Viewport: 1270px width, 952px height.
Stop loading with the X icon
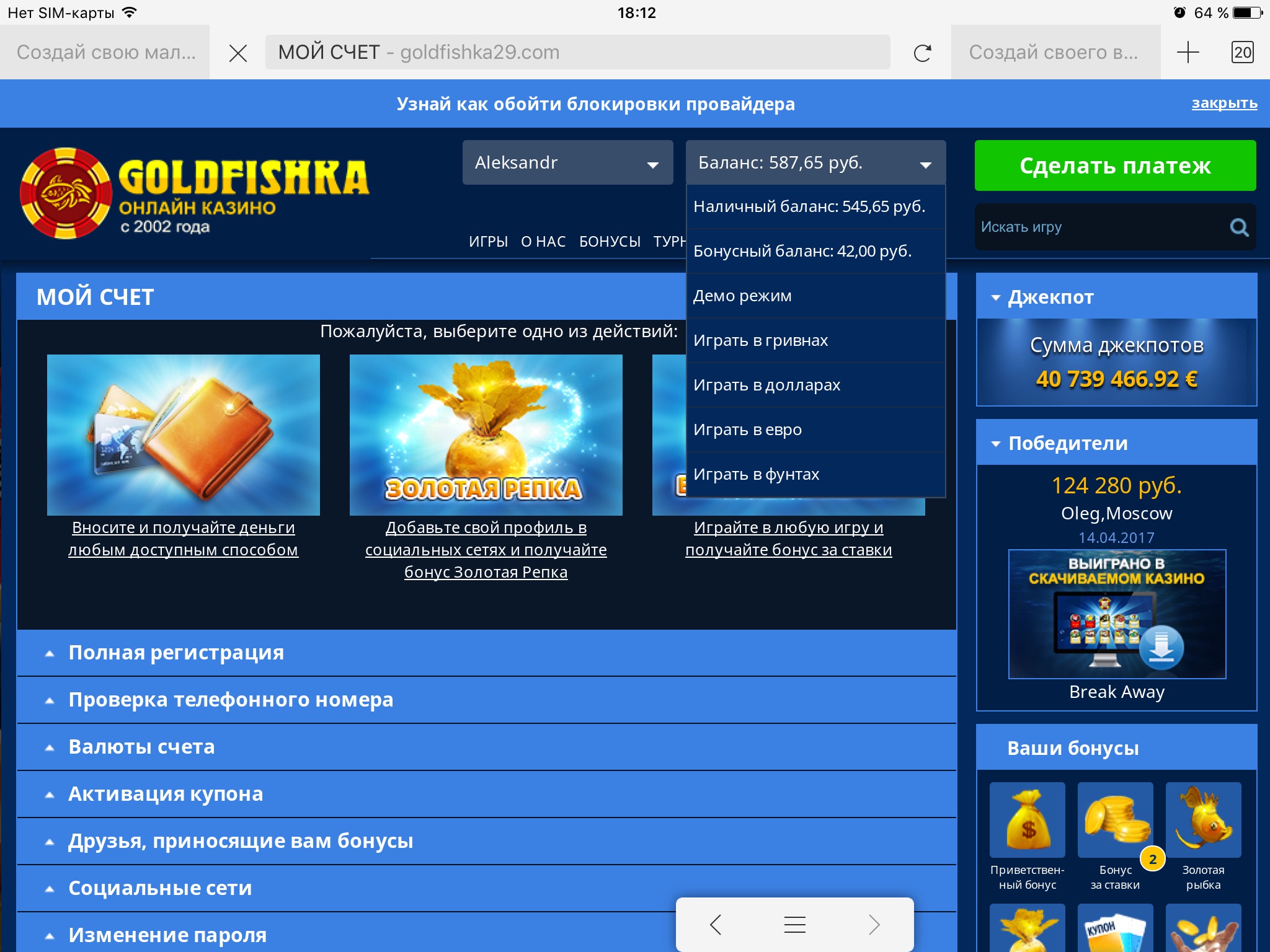tap(238, 53)
